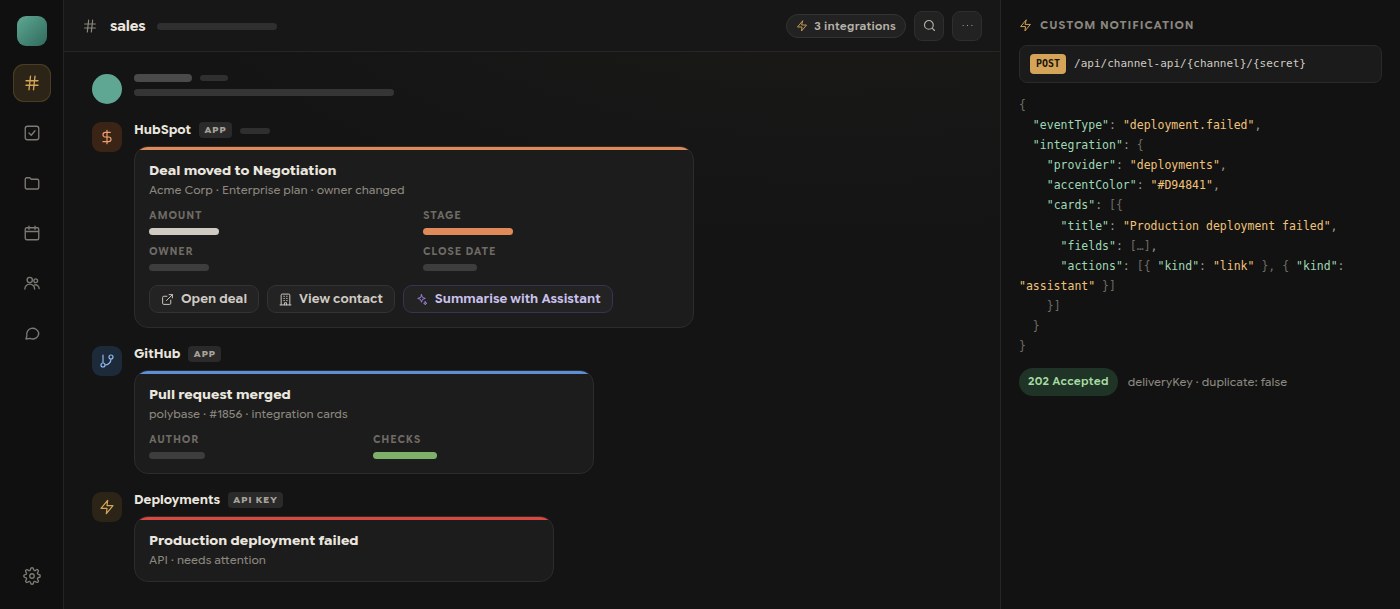Click the hash icon beside sales channel name

(x=91, y=26)
